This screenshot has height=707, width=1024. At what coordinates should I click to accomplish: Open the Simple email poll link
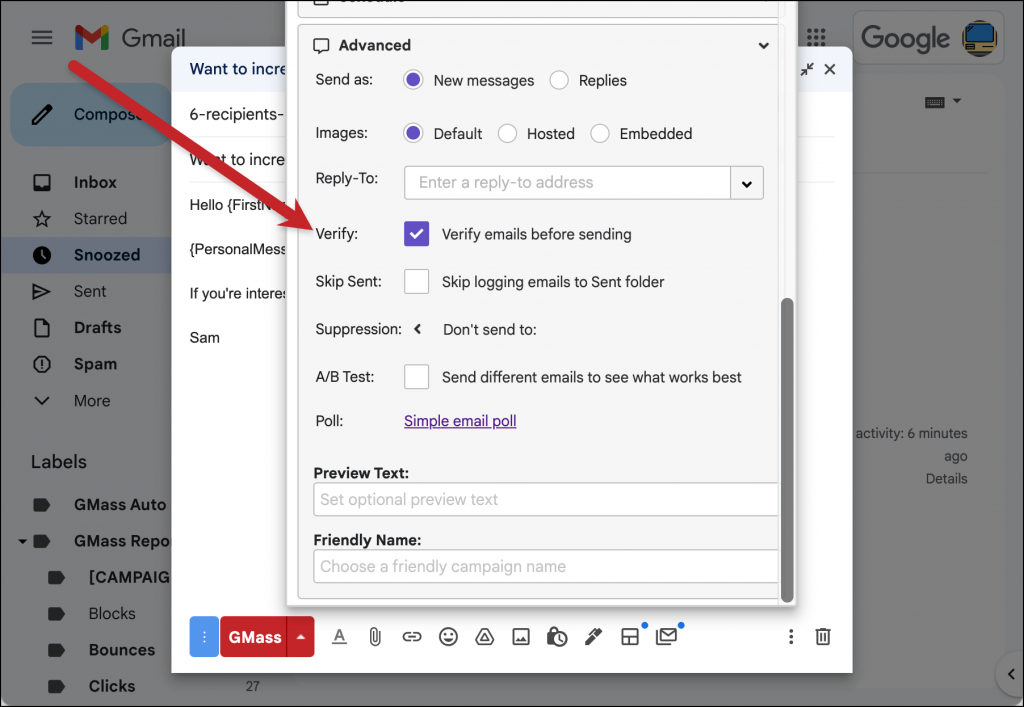pos(459,420)
